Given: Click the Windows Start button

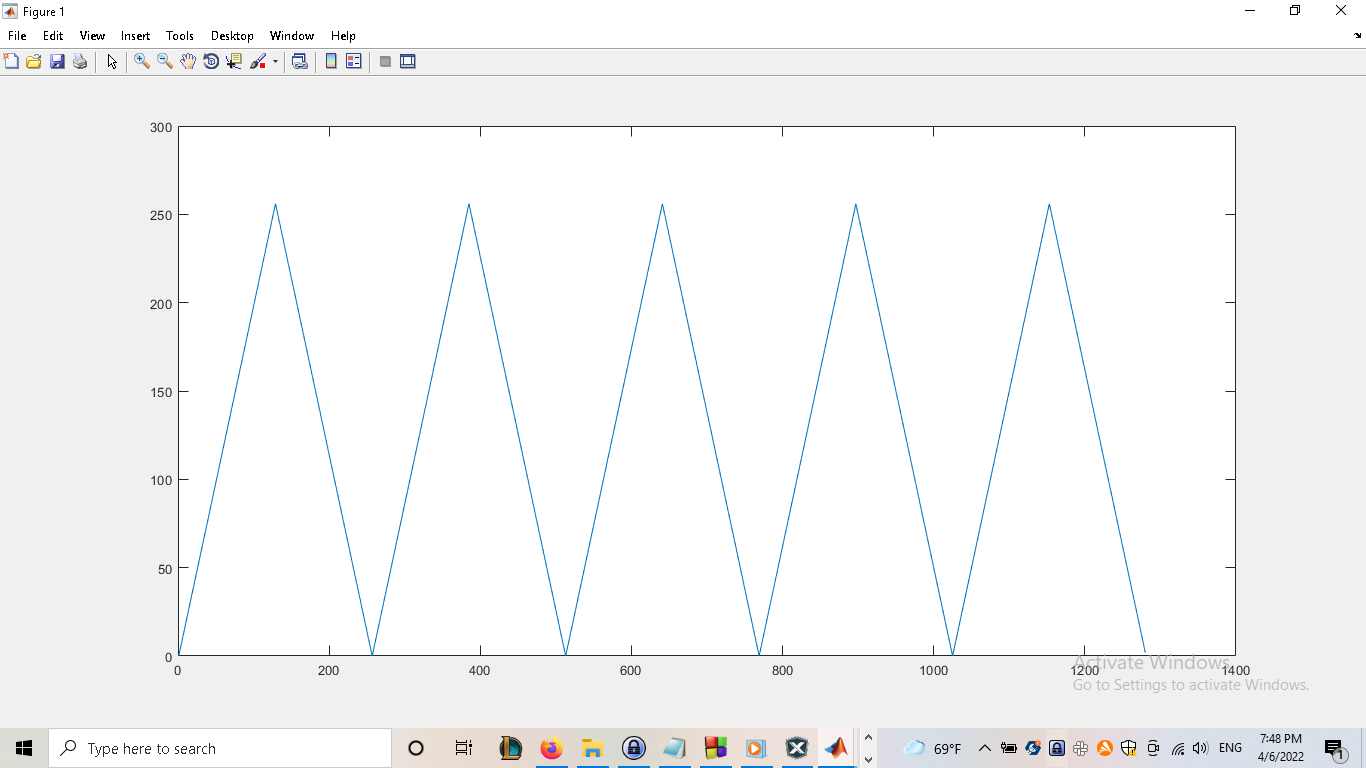Looking at the screenshot, I should [x=24, y=748].
